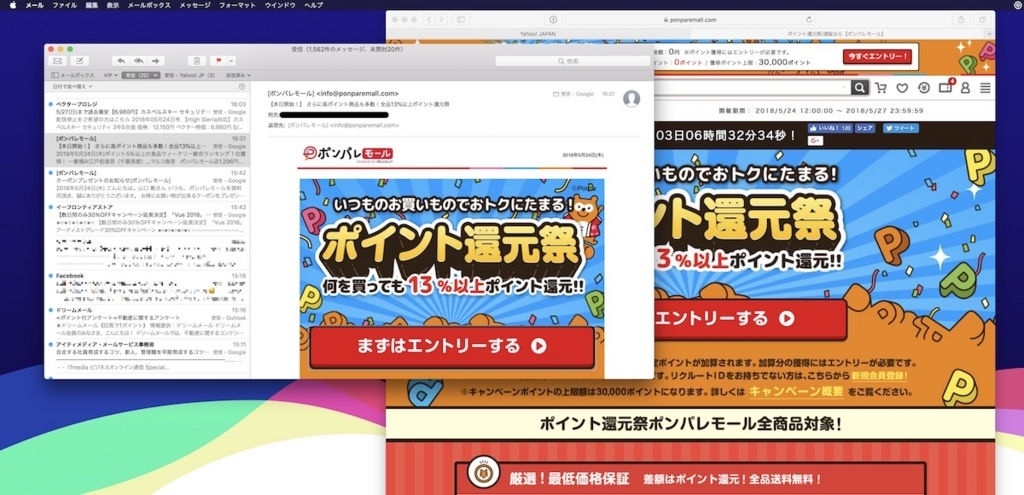Open the flag color dropdown arrow
This screenshot has width=1024, height=495.
click(x=232, y=61)
